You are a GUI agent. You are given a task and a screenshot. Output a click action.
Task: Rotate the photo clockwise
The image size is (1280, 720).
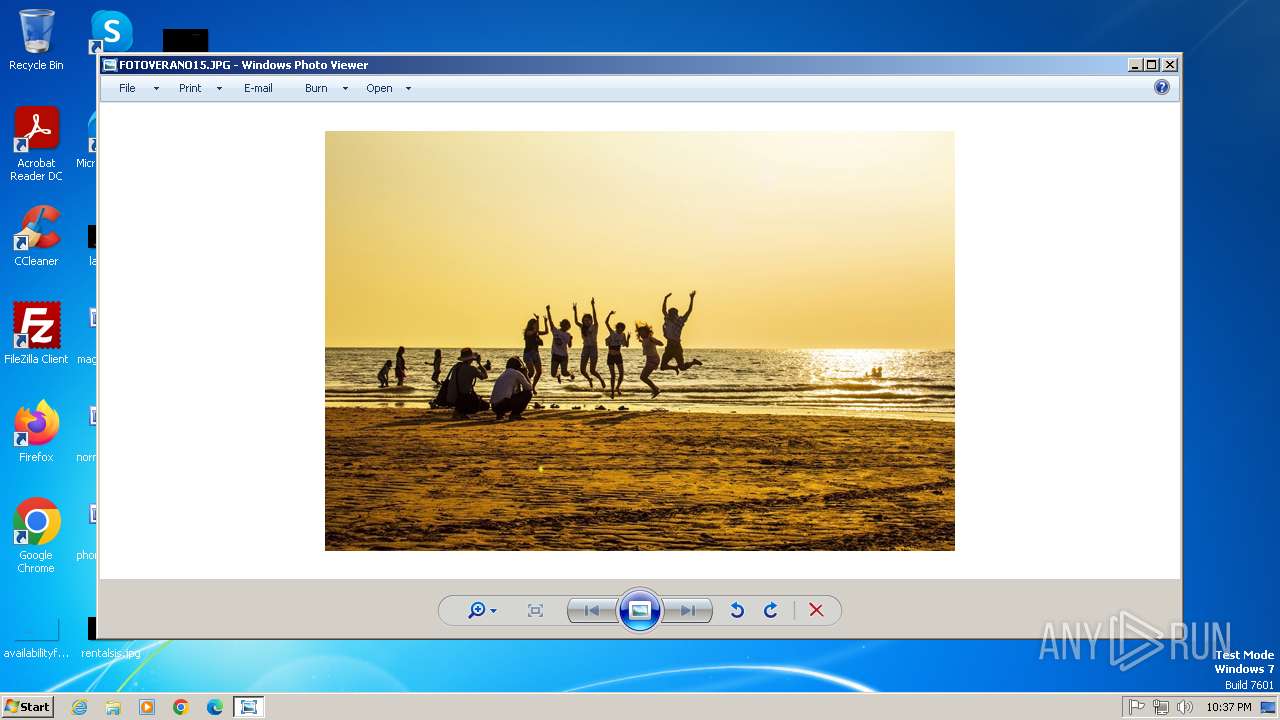[771, 610]
